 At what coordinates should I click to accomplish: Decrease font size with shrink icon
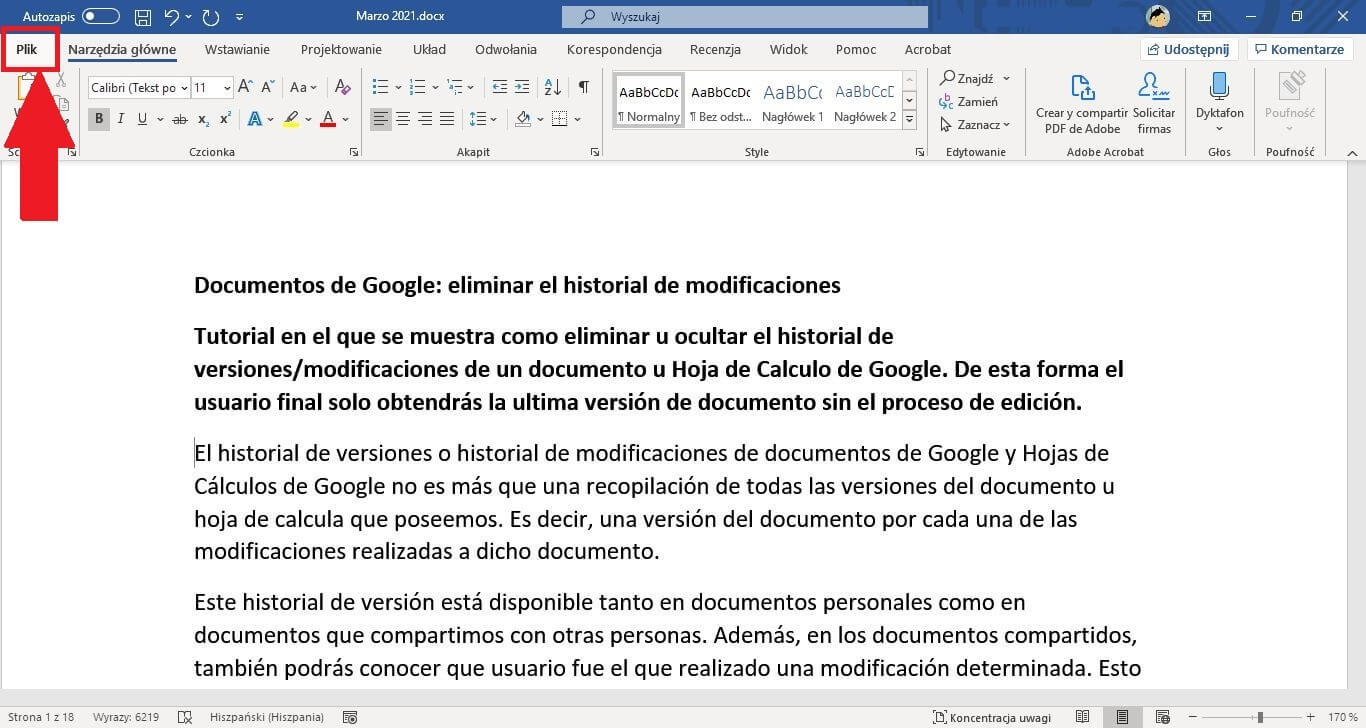click(x=268, y=88)
